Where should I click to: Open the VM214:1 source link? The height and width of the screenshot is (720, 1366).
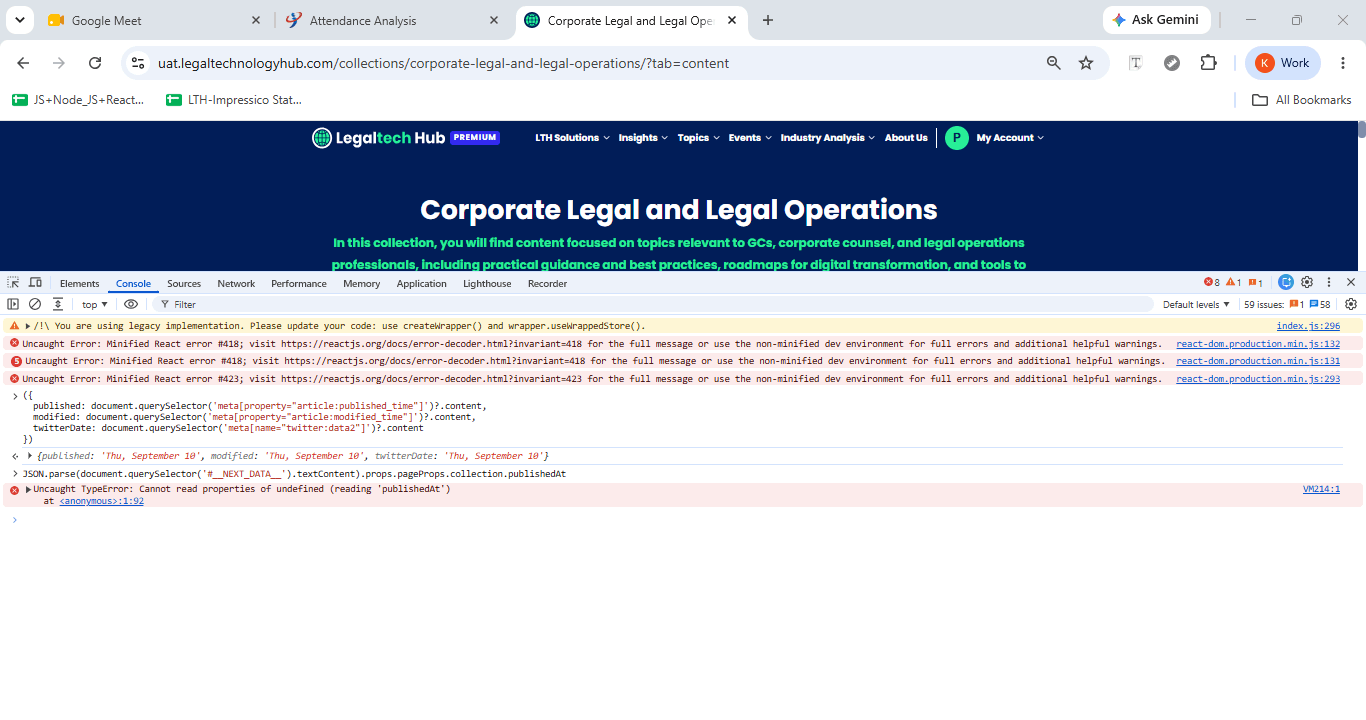1321,489
